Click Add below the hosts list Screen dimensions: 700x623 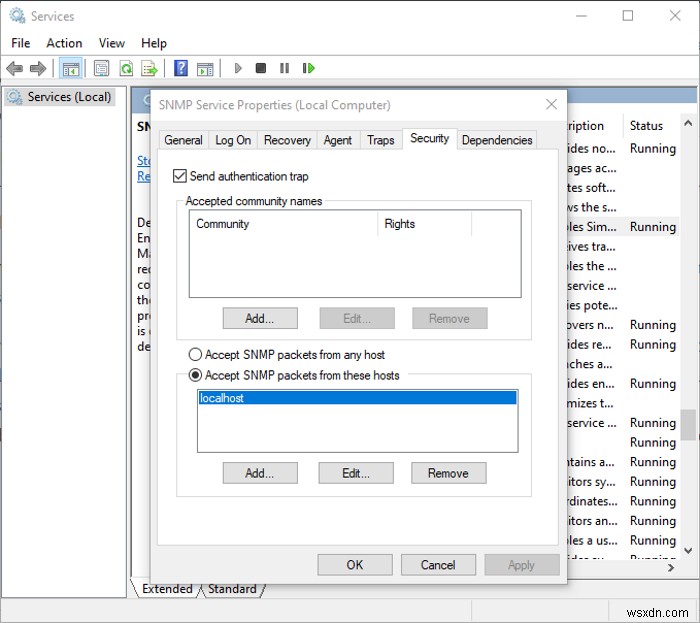point(260,473)
